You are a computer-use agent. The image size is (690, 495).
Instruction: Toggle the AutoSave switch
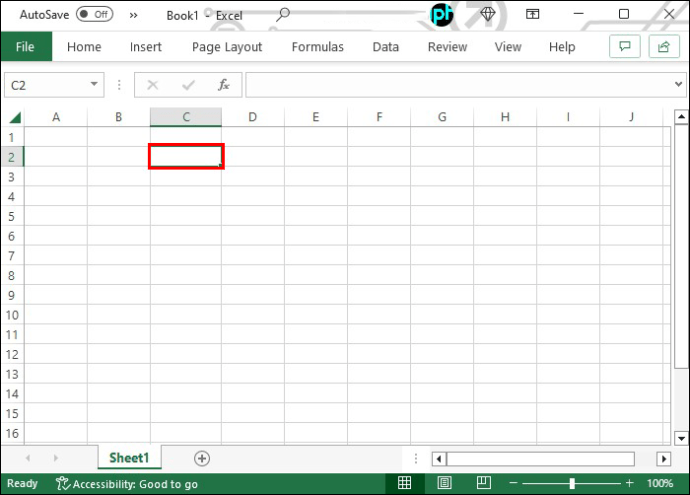95,14
